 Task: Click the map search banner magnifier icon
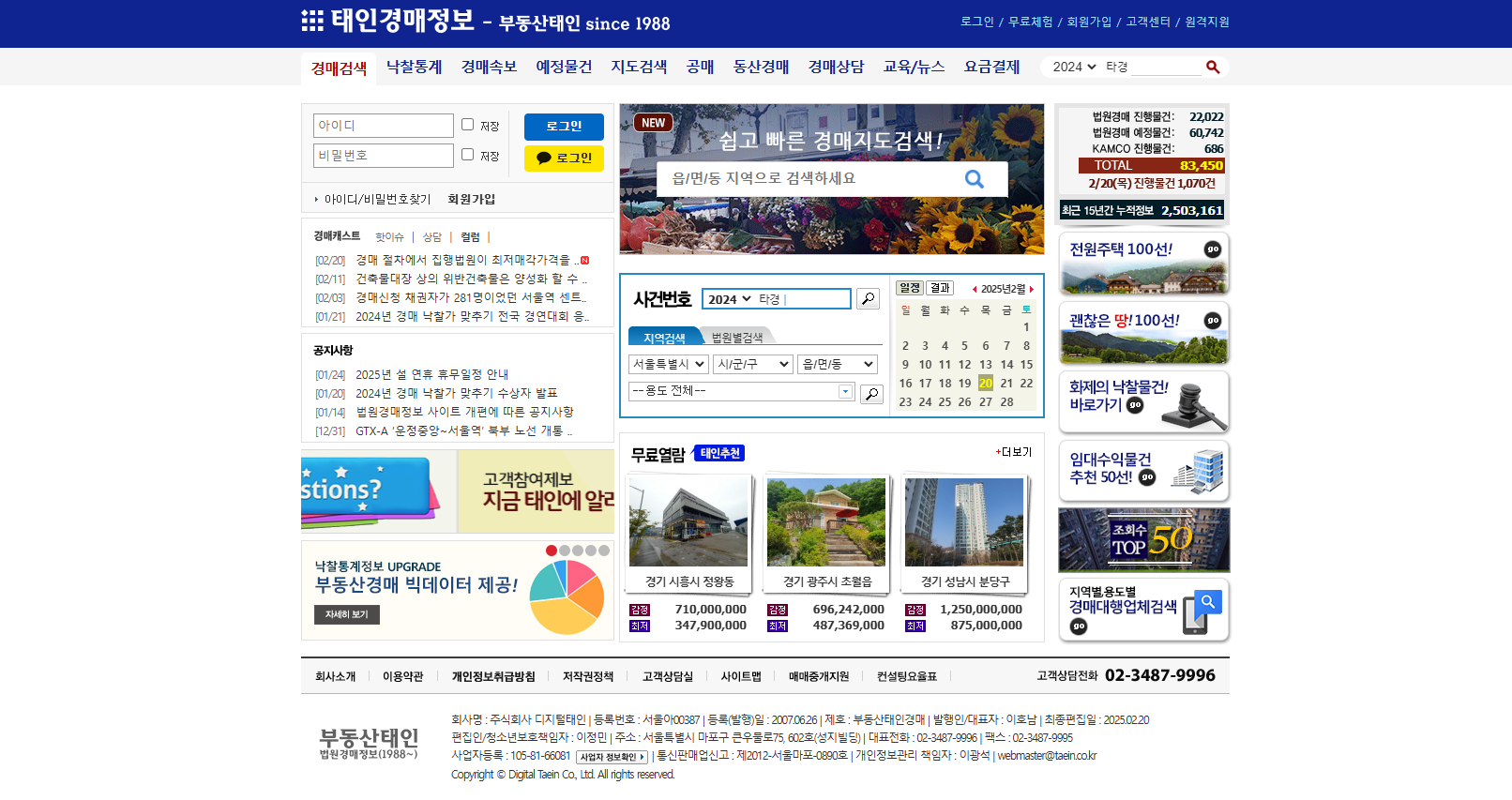(975, 179)
